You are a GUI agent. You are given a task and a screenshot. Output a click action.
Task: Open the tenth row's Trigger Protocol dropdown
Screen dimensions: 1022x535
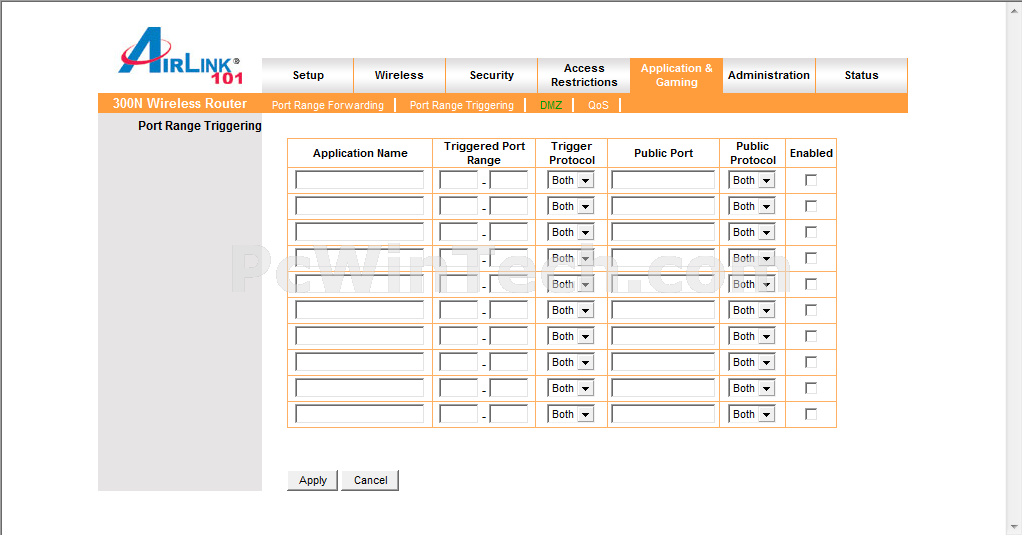point(571,415)
